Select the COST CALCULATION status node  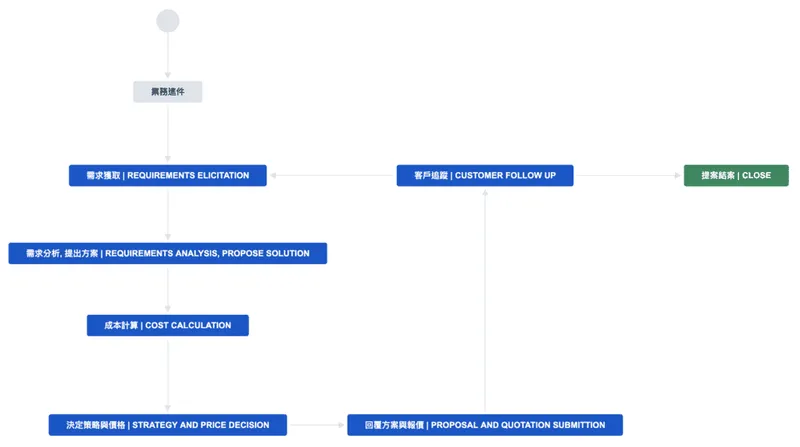click(168, 325)
